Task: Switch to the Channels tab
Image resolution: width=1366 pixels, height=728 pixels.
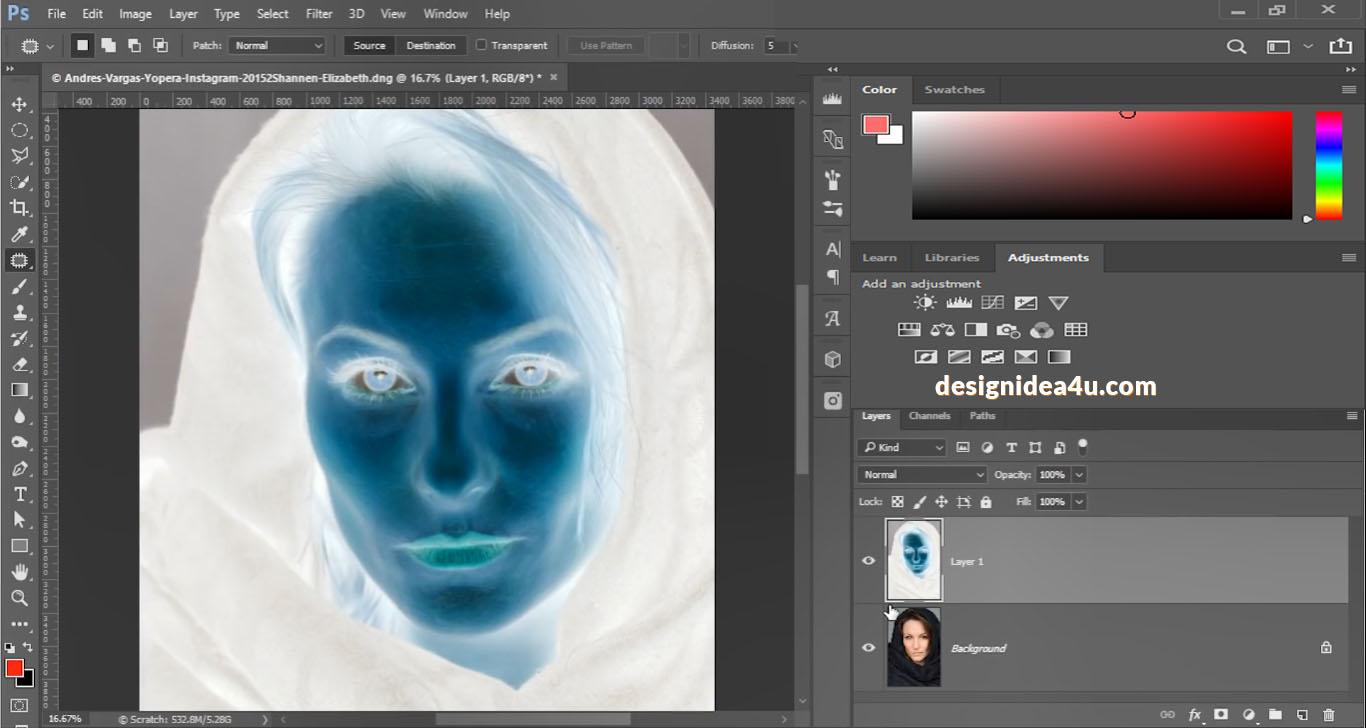Action: [929, 416]
